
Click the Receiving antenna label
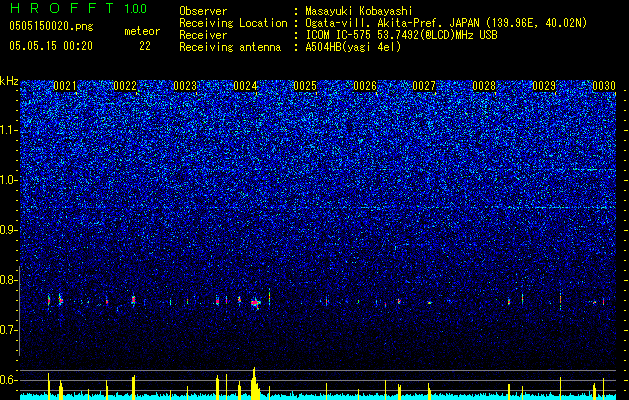pyautogui.click(x=230, y=47)
